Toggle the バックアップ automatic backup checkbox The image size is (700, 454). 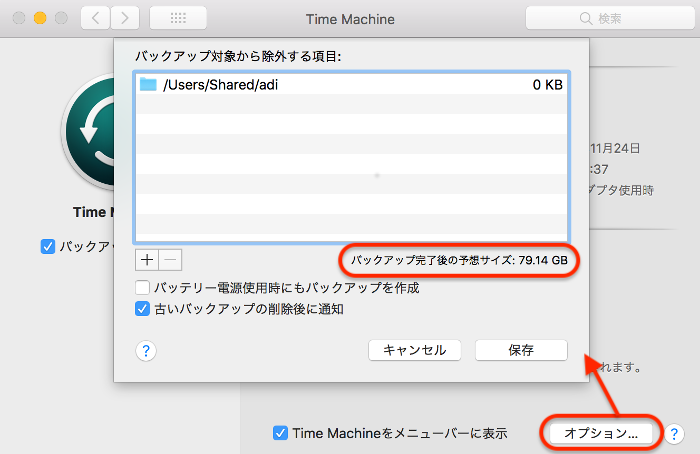pyautogui.click(x=48, y=246)
